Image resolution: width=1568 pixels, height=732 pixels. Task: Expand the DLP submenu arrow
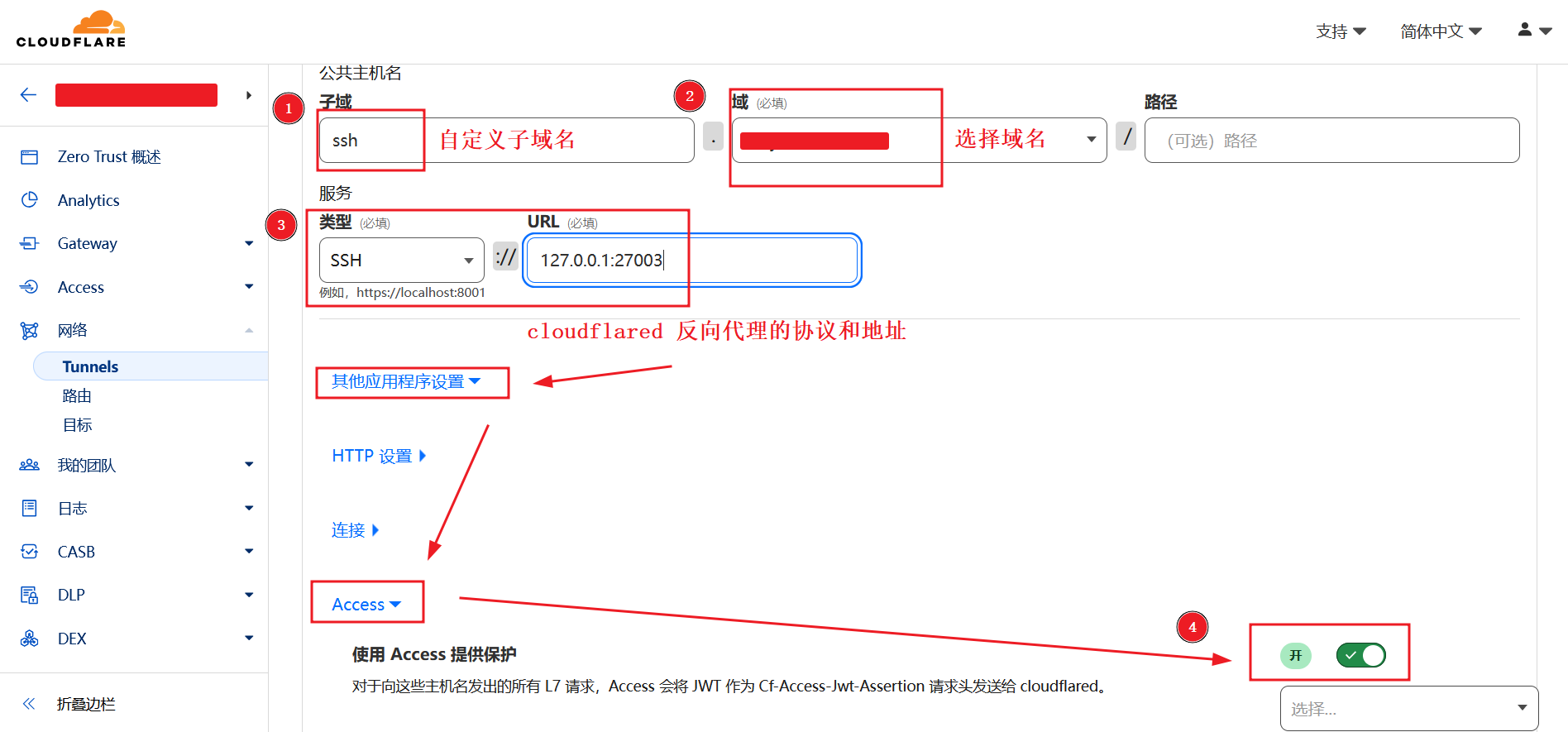click(249, 595)
